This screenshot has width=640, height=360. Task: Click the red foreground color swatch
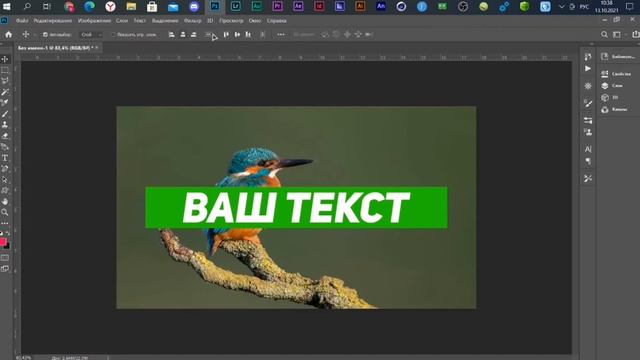(3, 242)
